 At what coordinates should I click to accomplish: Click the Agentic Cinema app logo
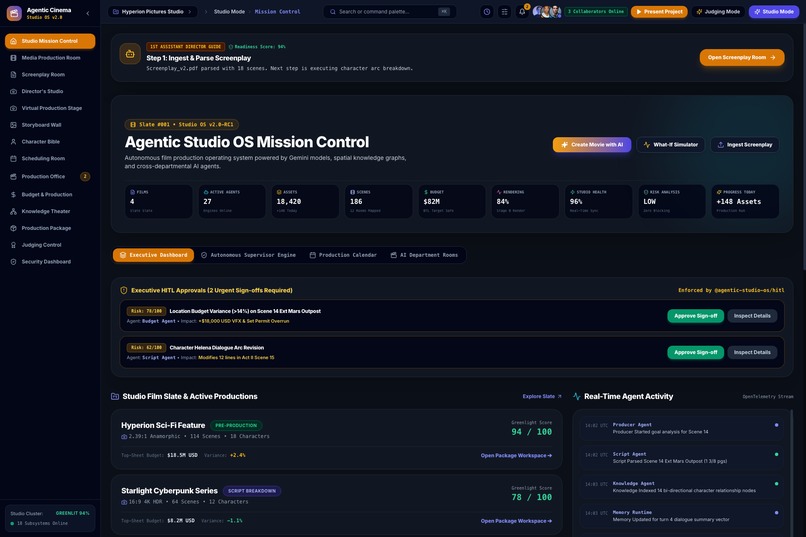(14, 13)
